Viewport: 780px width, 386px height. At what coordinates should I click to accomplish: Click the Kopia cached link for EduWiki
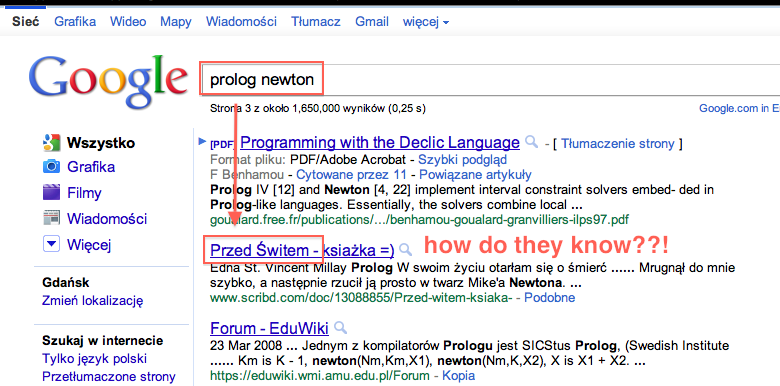[459, 376]
